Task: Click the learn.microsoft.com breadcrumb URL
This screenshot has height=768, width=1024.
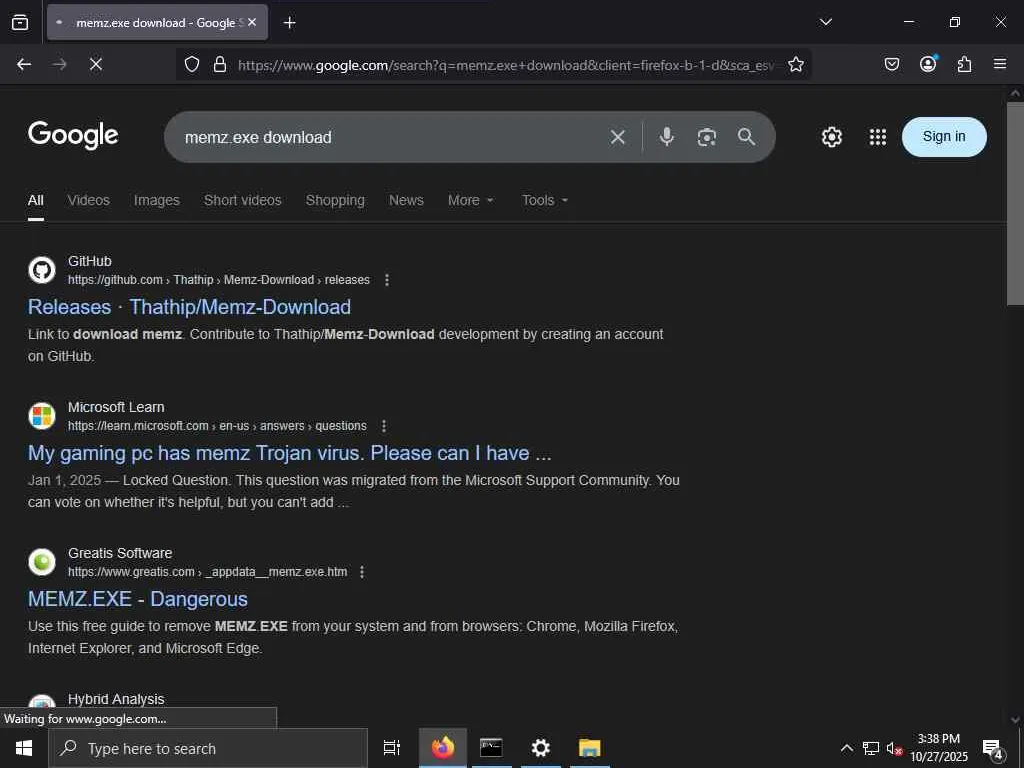Action: [217, 426]
